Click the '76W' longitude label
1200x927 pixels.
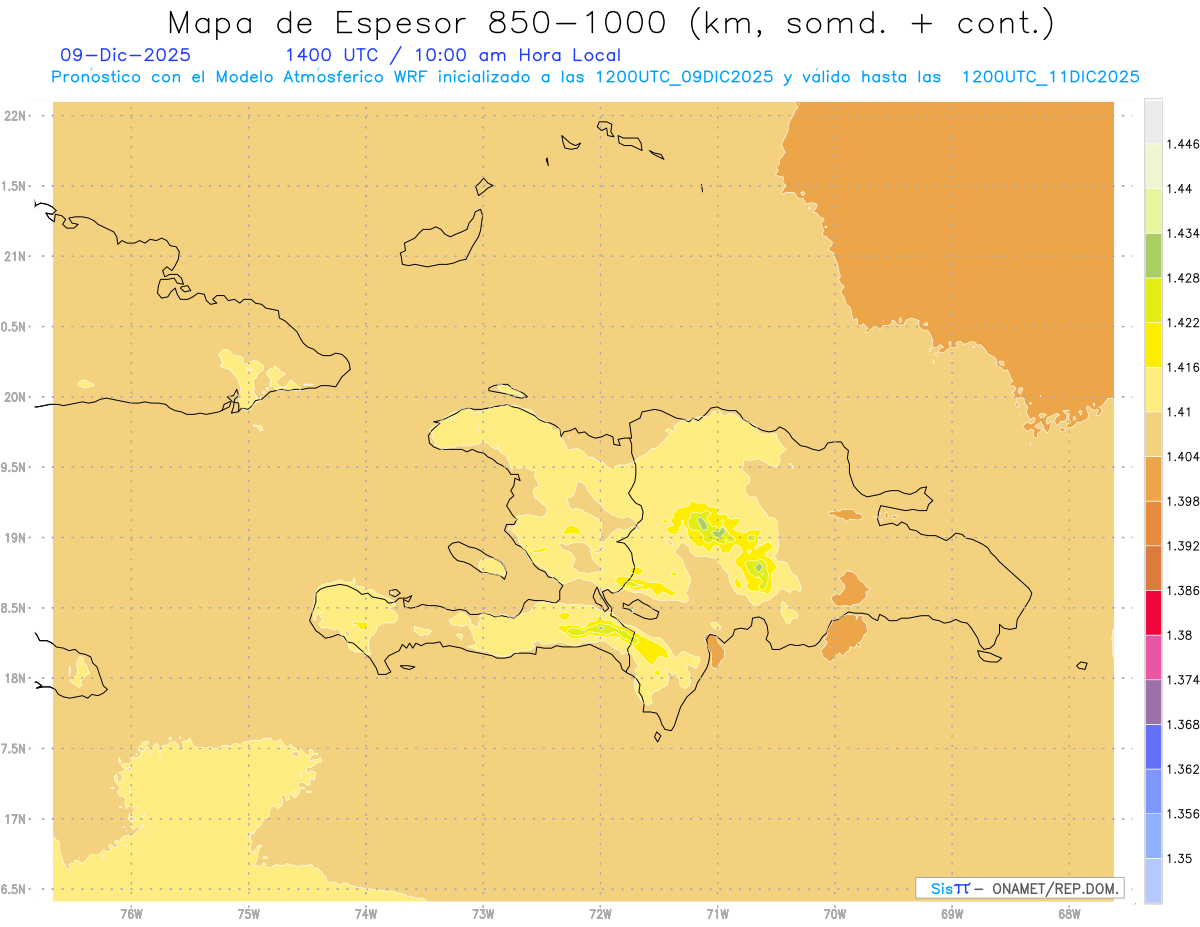tap(131, 914)
